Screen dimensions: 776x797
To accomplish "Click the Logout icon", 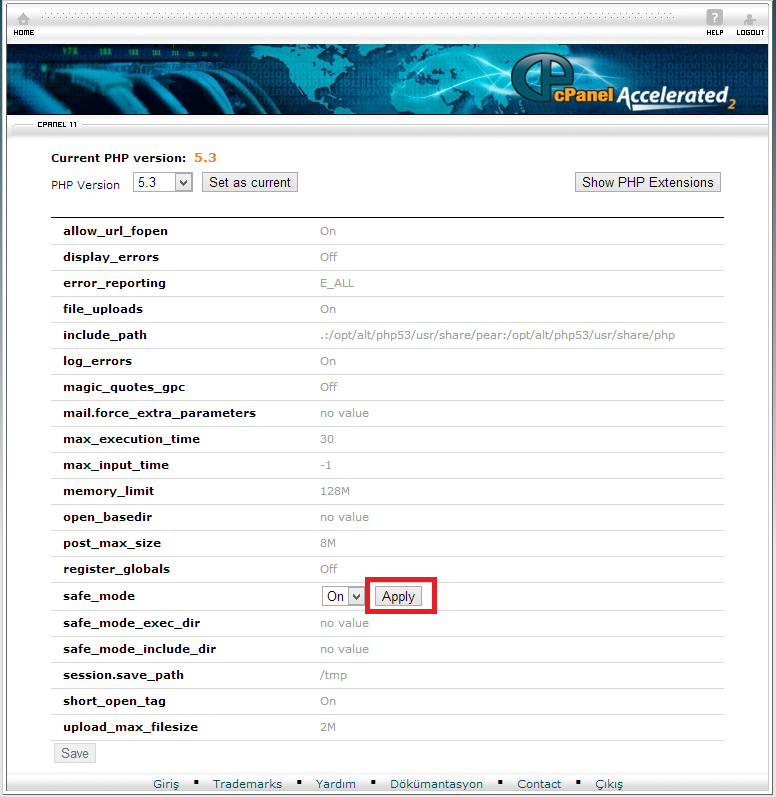I will [x=749, y=21].
